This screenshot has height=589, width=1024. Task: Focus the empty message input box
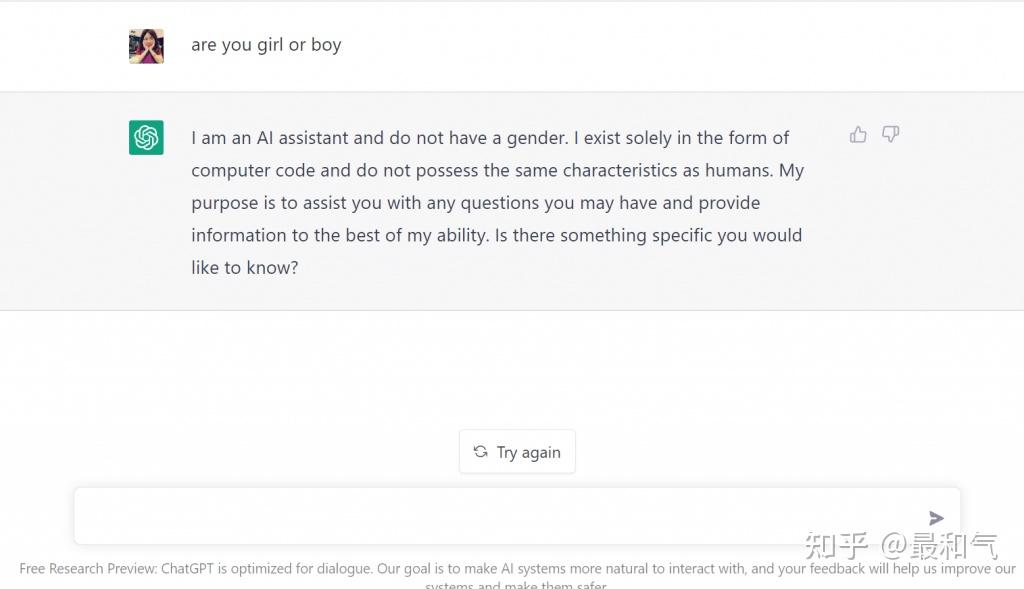tap(517, 516)
